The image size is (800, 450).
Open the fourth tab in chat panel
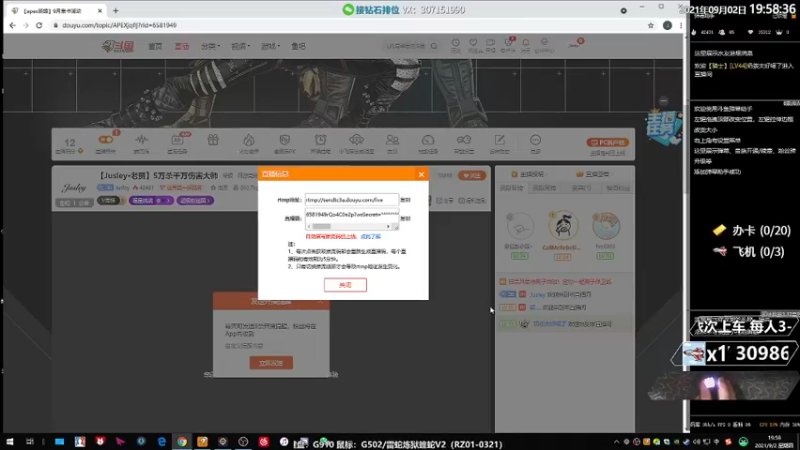(x=617, y=188)
